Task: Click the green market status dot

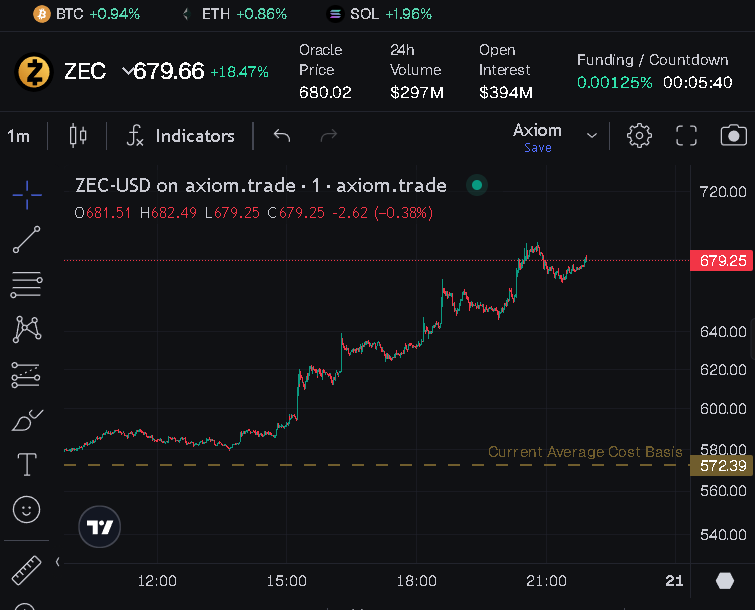Action: coord(477,185)
